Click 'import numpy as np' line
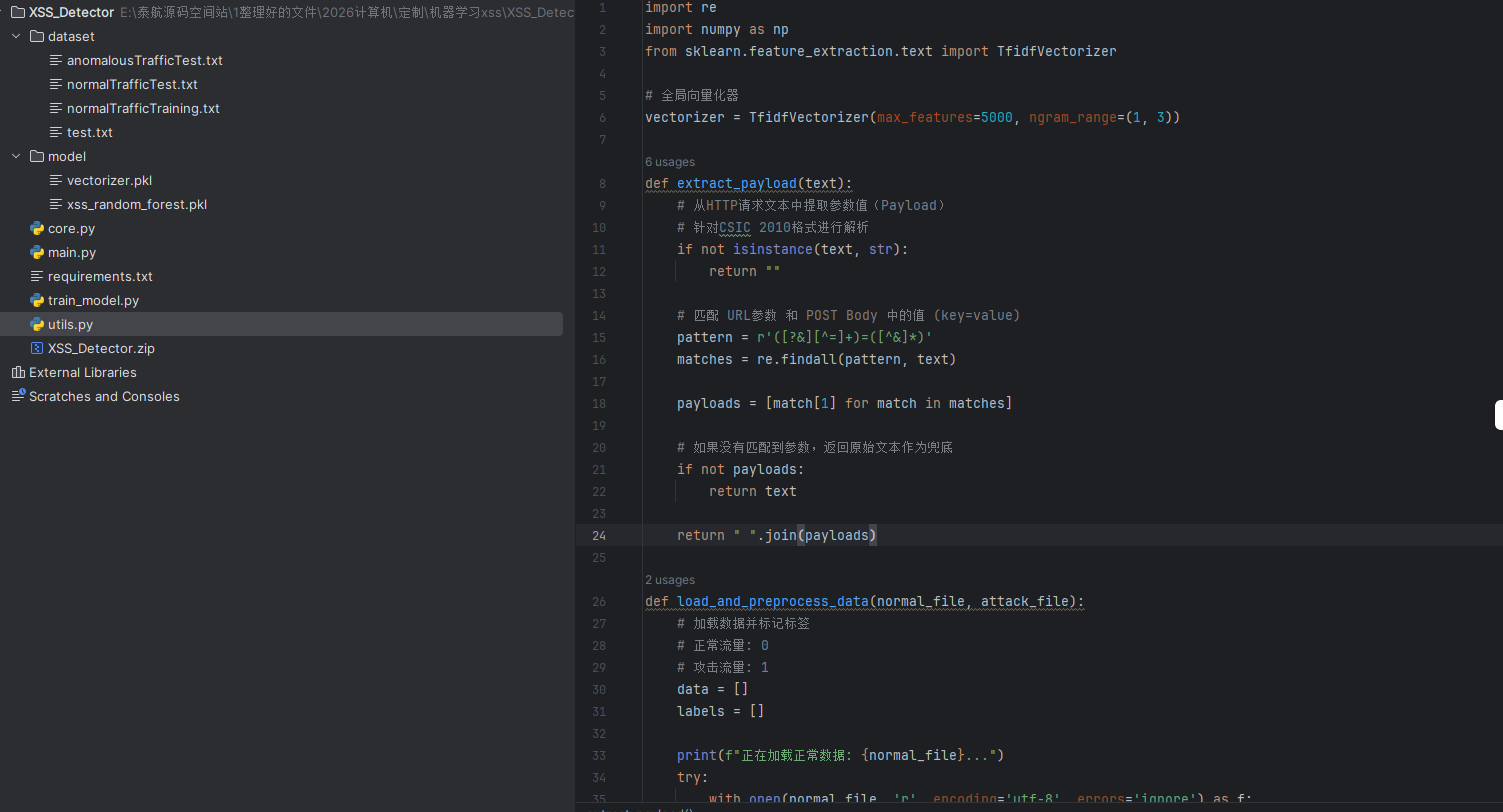1503x812 pixels. pyautogui.click(x=717, y=29)
